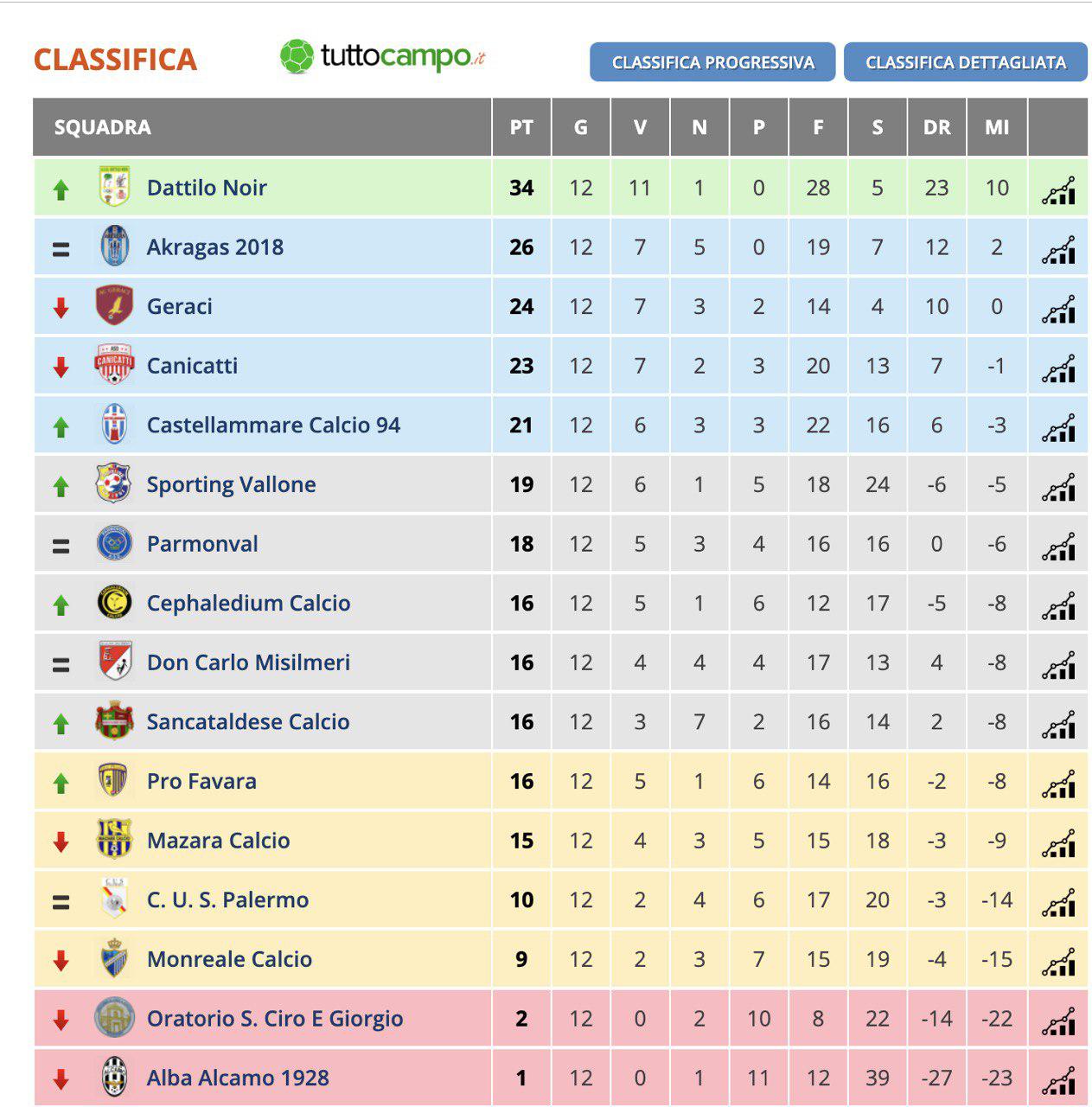
Task: Click the Mazara Calcio team badge
Action: coord(114,840)
